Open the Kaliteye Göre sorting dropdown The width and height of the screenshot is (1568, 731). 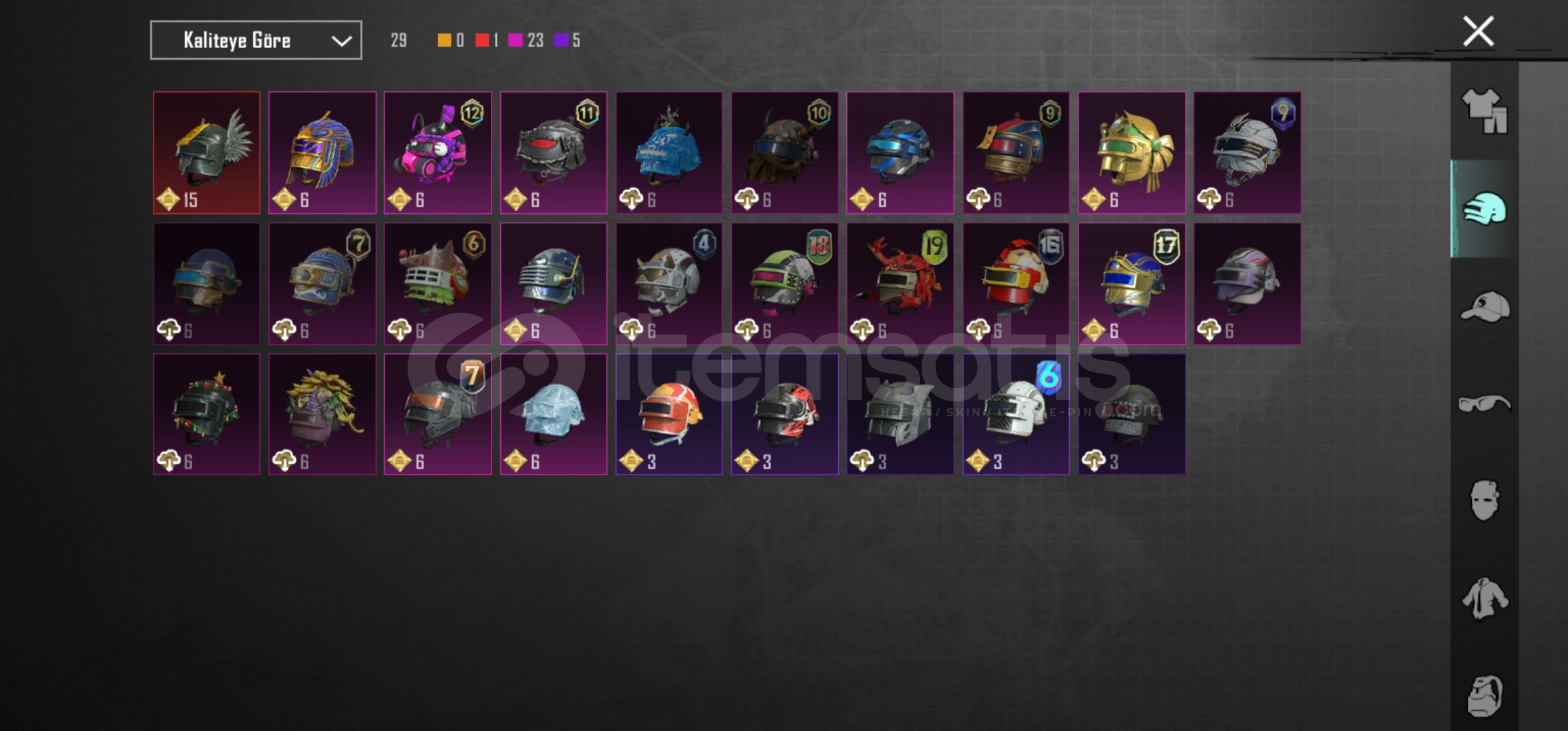256,41
